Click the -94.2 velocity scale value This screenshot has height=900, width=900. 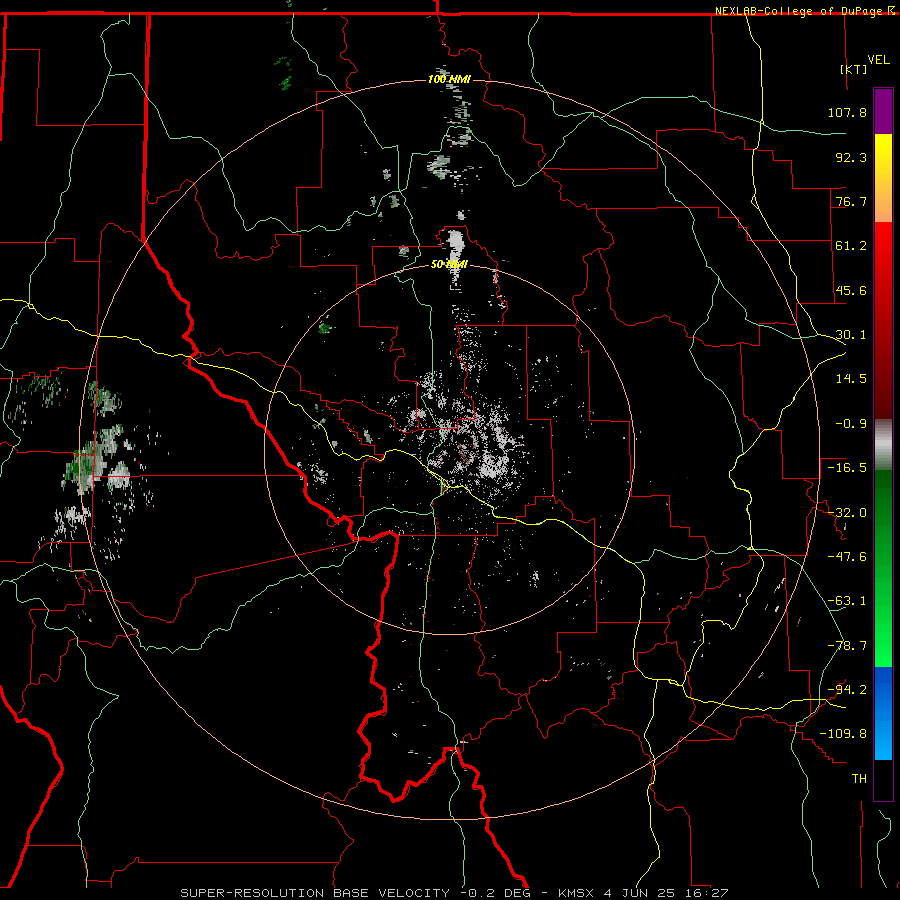point(847,690)
